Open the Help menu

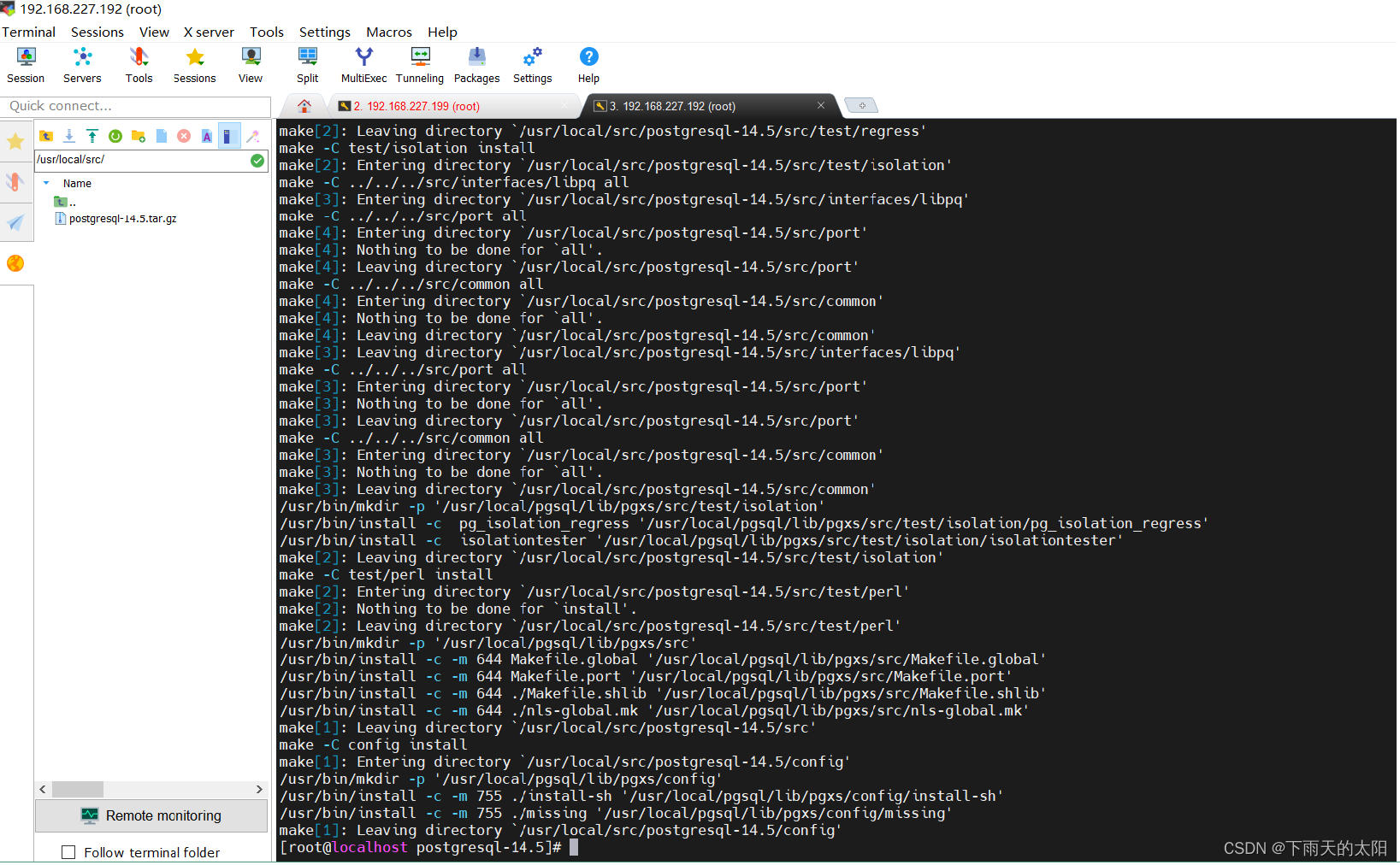coord(442,32)
